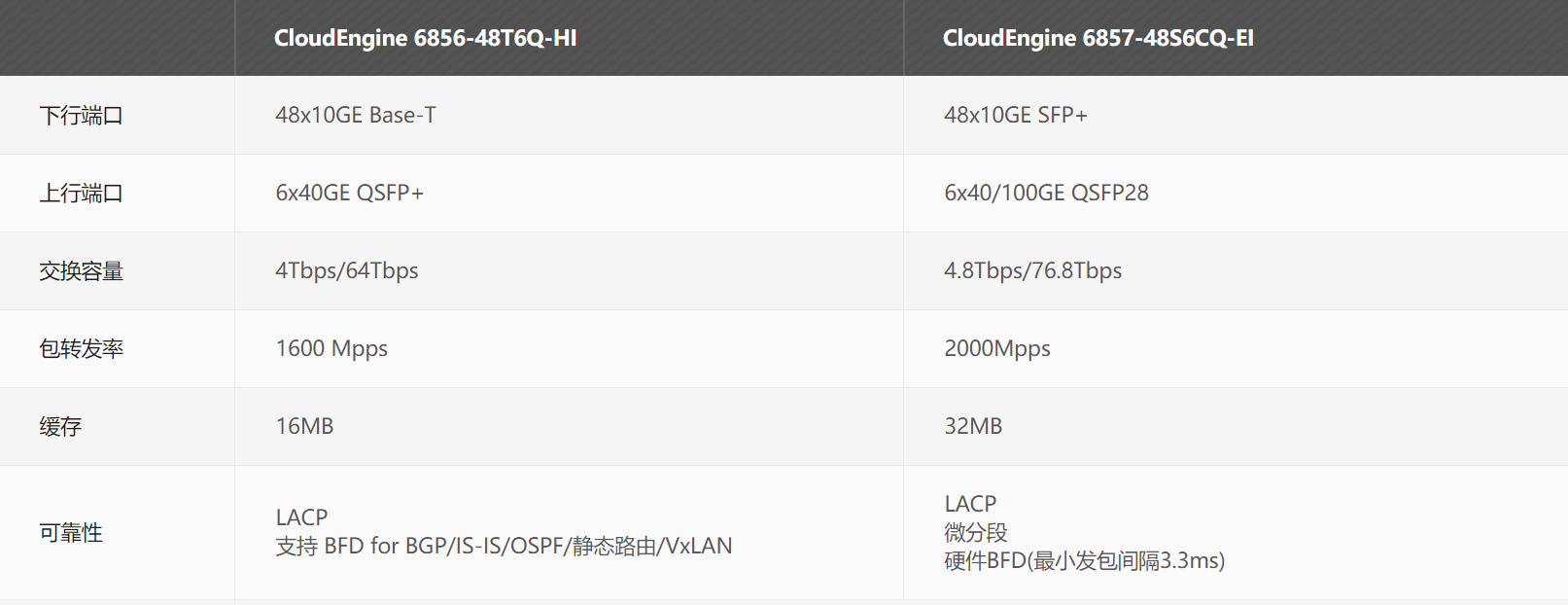Select the 6x40GE QSFP+ value
Viewport: 1568px width, 605px height.
tap(349, 193)
